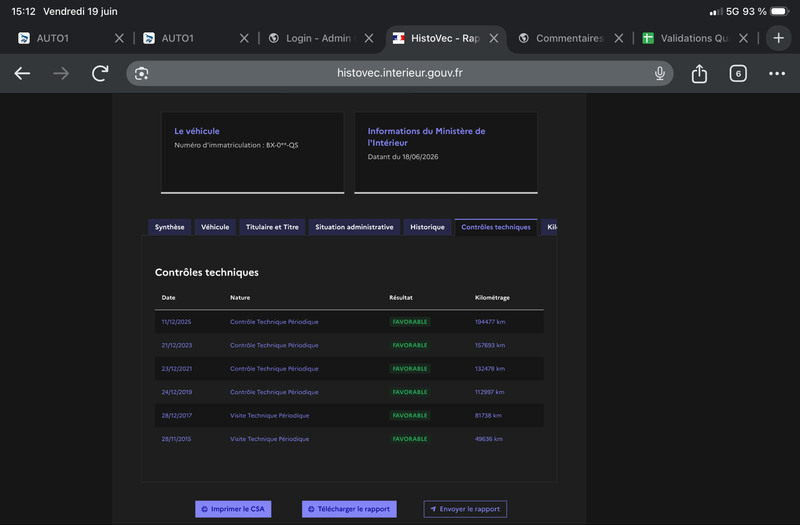Close the Validations tab
Screen dimensions: 800x525
point(743,38)
